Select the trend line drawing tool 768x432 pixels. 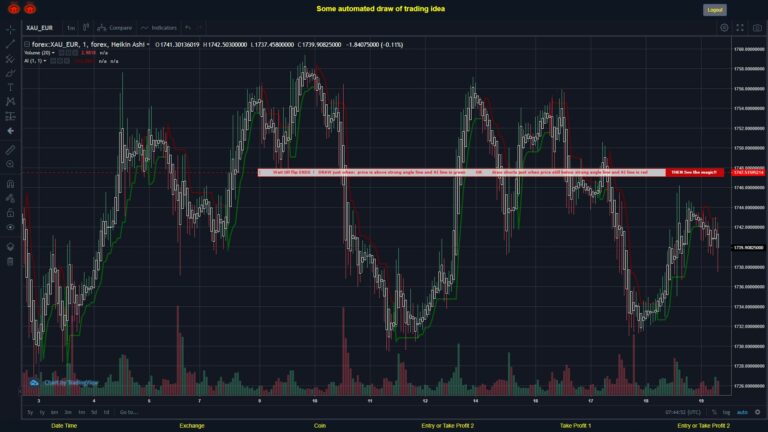point(10,44)
